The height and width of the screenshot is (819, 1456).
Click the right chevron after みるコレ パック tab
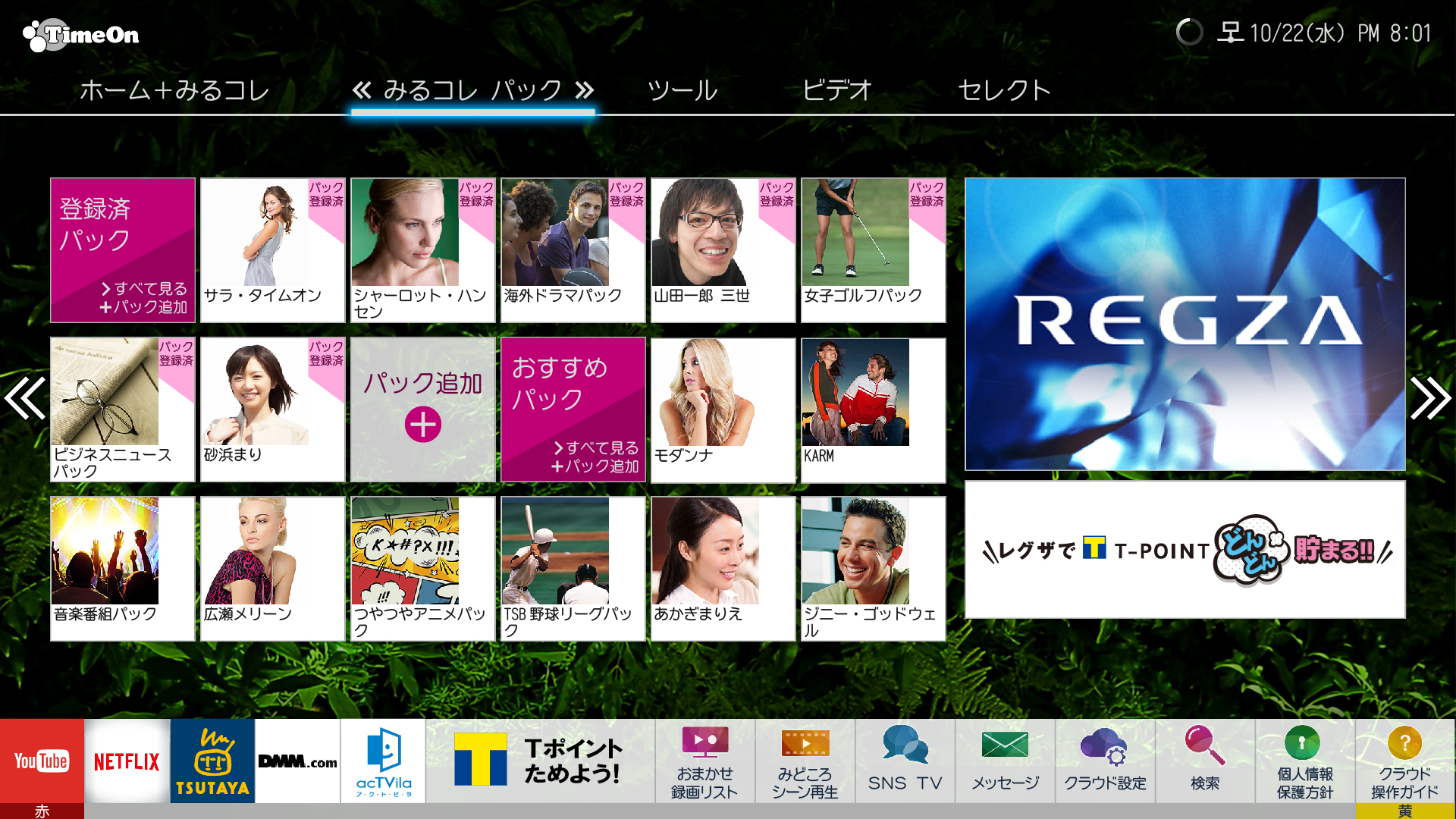[584, 91]
